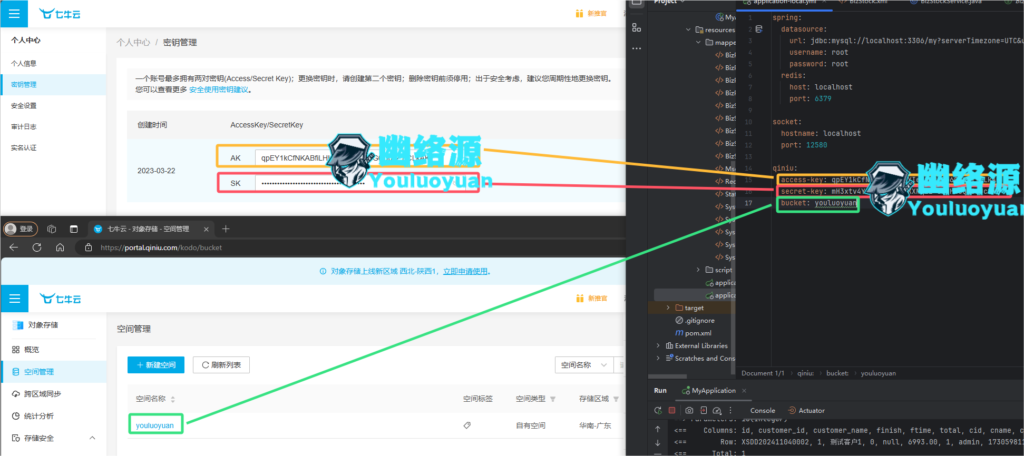
Task: Open hamburger menu in key management page
Action: (x=14, y=13)
